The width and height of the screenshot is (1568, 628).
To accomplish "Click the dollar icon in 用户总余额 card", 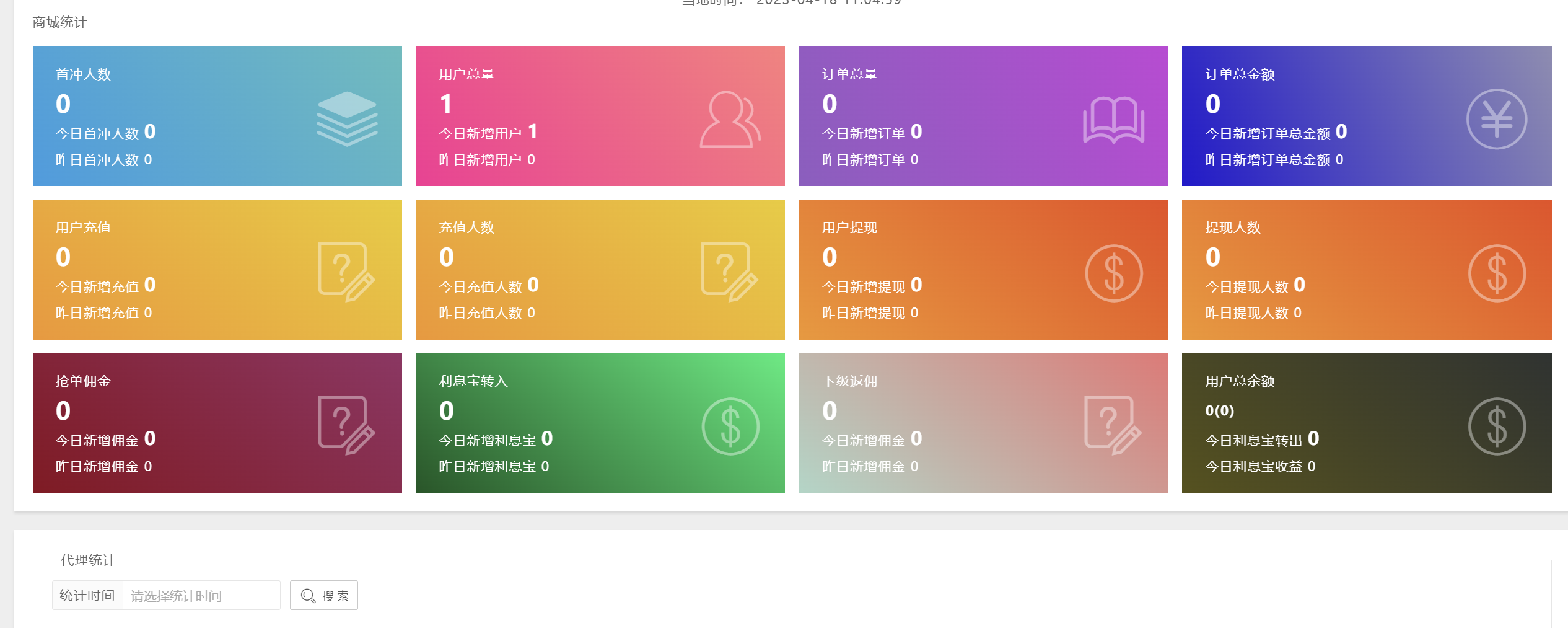I will (x=1496, y=427).
